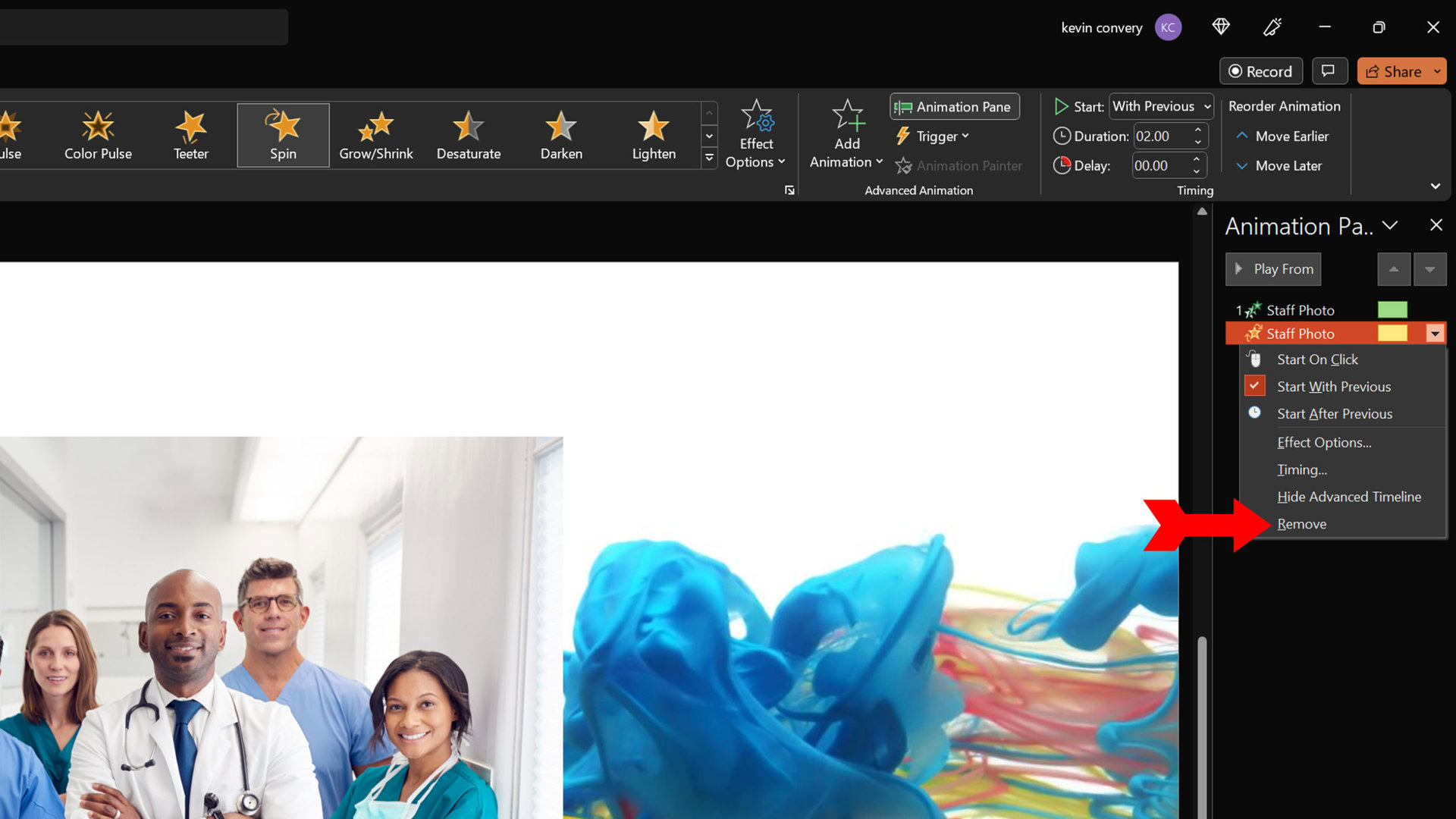
Task: Click Play From in the Animation Pane
Action: click(1272, 268)
